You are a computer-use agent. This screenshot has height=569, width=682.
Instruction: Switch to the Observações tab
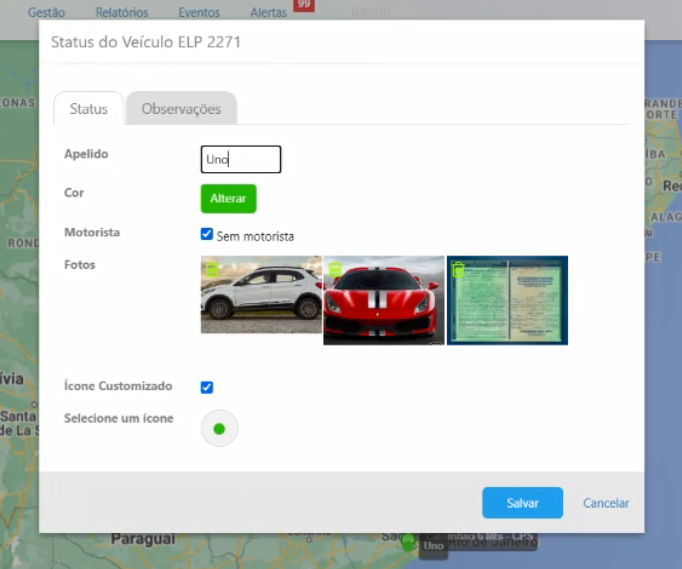[181, 109]
